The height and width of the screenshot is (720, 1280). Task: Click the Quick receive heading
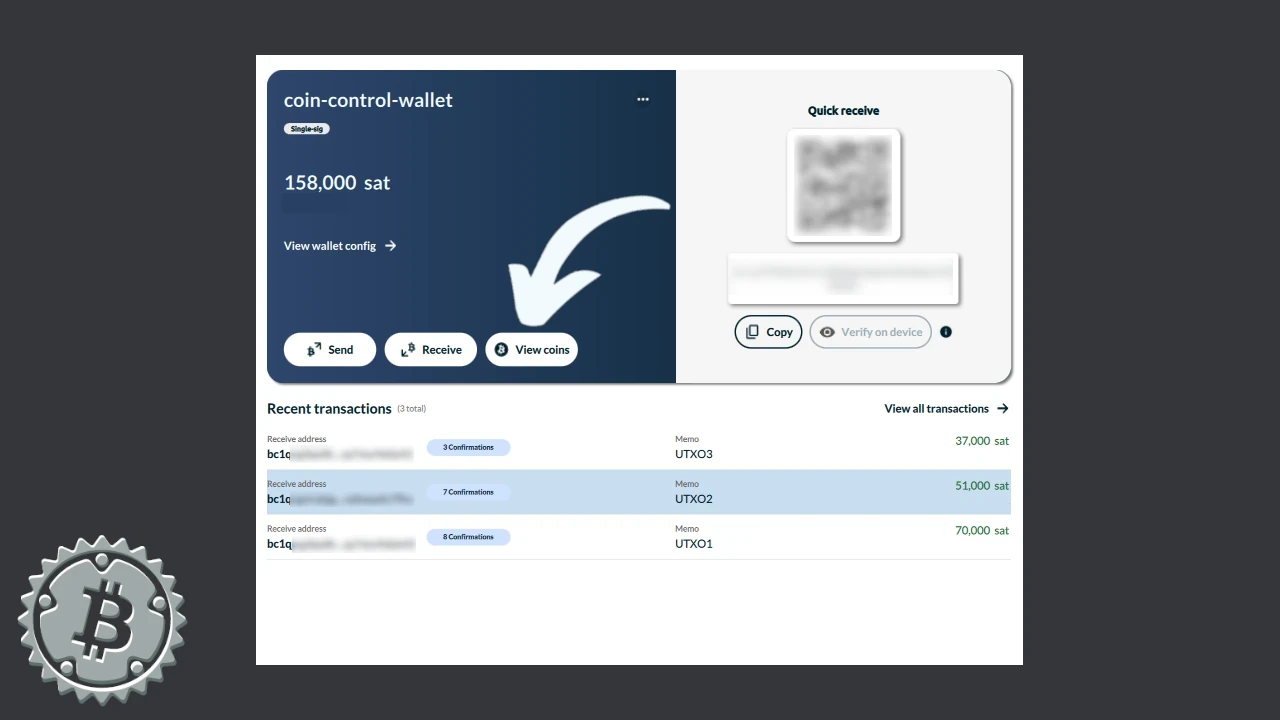[844, 111]
